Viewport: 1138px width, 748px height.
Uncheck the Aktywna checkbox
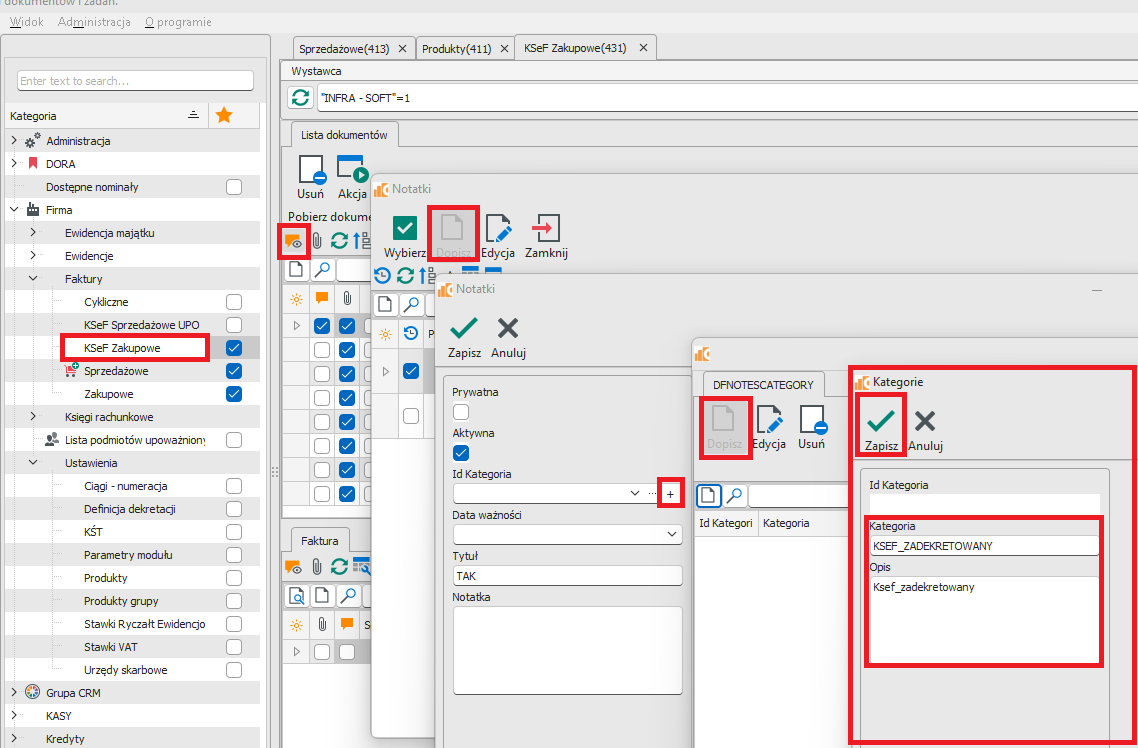[x=461, y=453]
